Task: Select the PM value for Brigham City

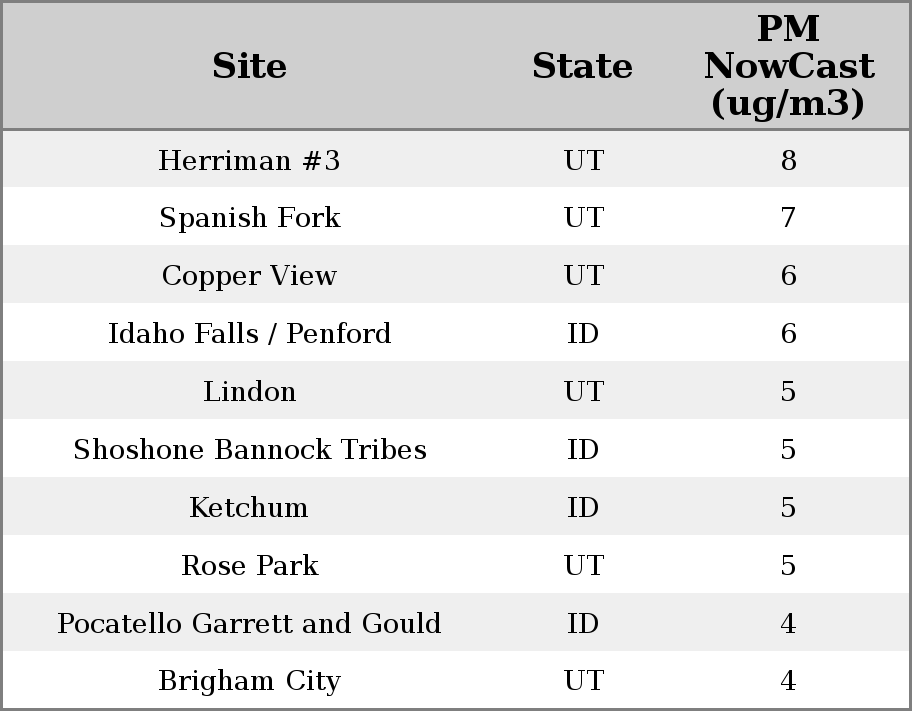Action: click(788, 681)
